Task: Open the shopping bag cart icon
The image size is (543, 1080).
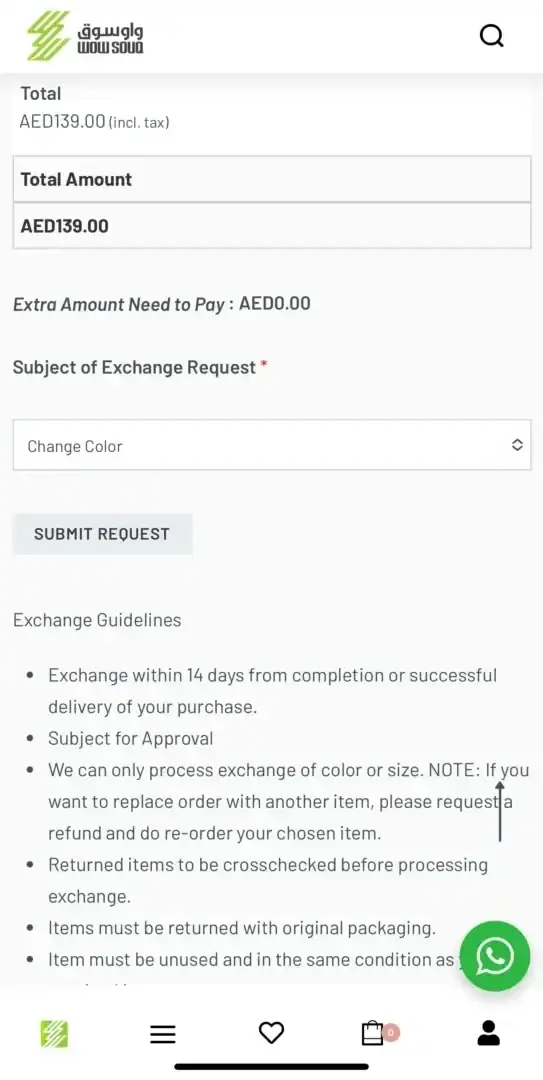Action: pos(372,1032)
